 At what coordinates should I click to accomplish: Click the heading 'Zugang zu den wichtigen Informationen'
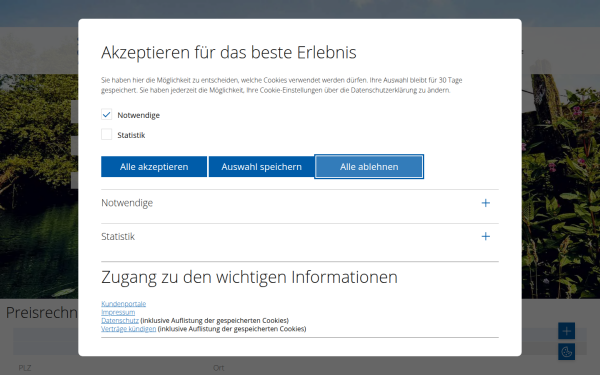point(249,277)
